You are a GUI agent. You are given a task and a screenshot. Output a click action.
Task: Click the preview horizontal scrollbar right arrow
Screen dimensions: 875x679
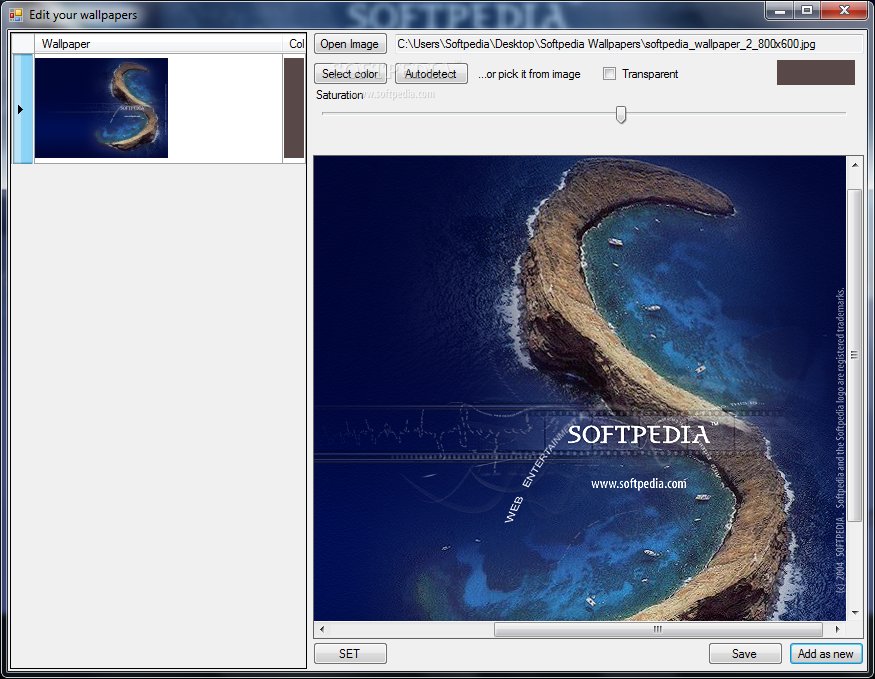pyautogui.click(x=837, y=629)
